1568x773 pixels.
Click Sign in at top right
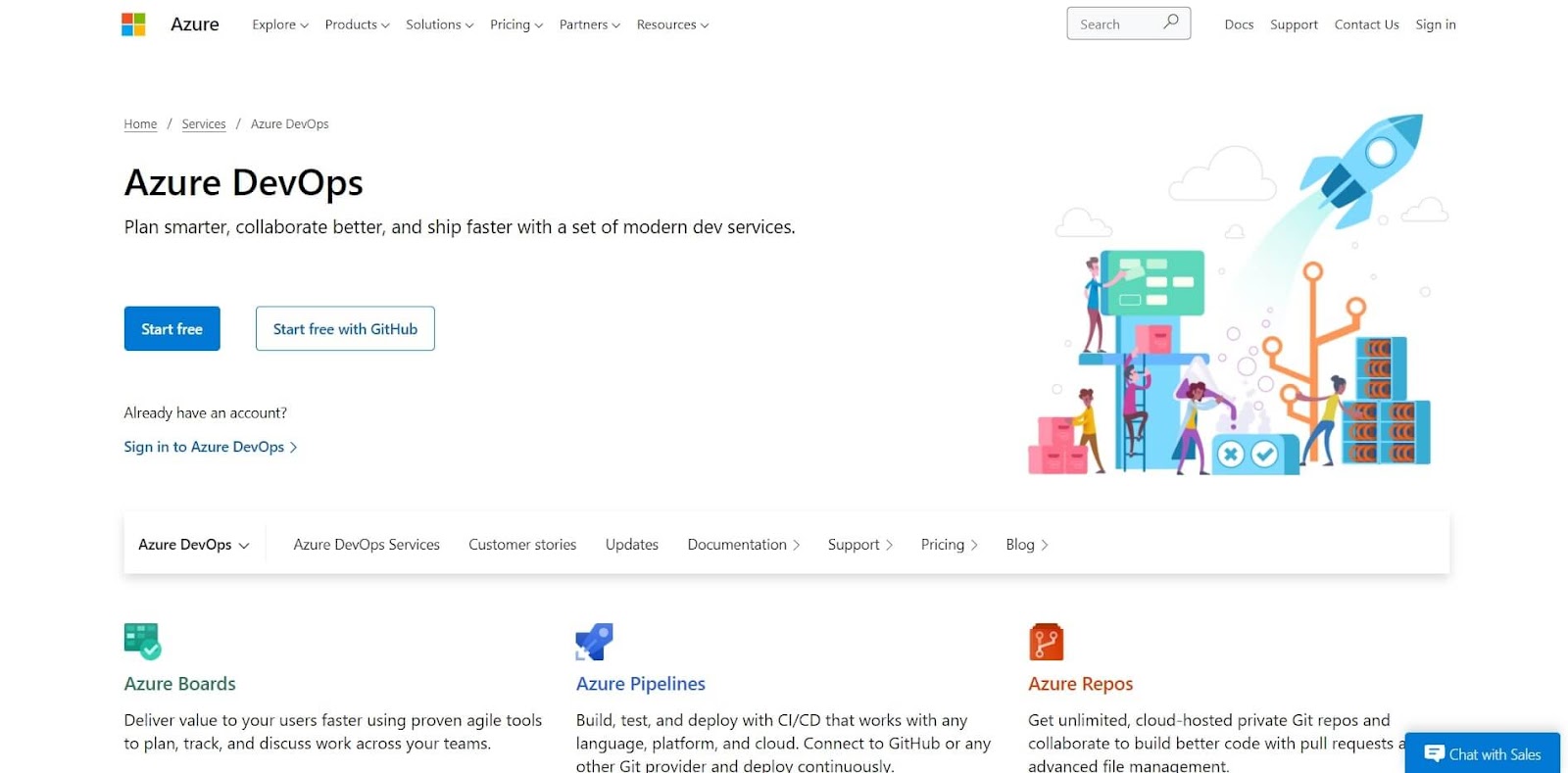tap(1436, 24)
